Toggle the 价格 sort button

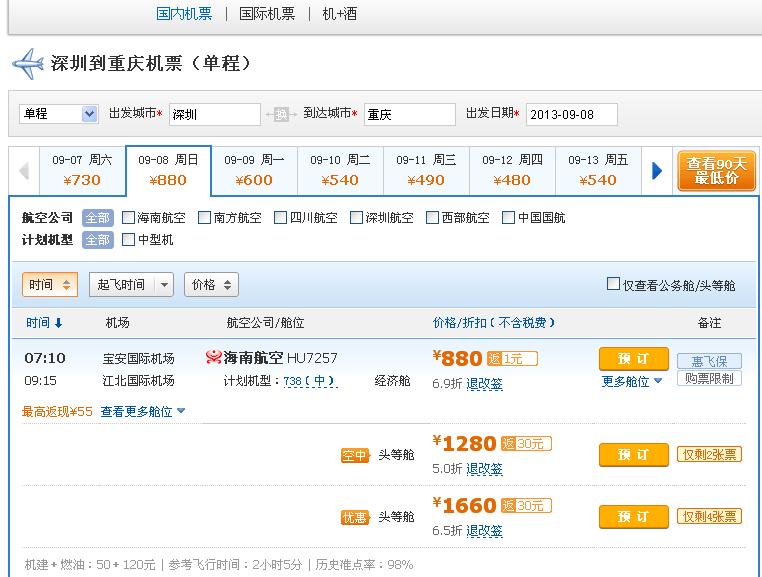tap(211, 284)
